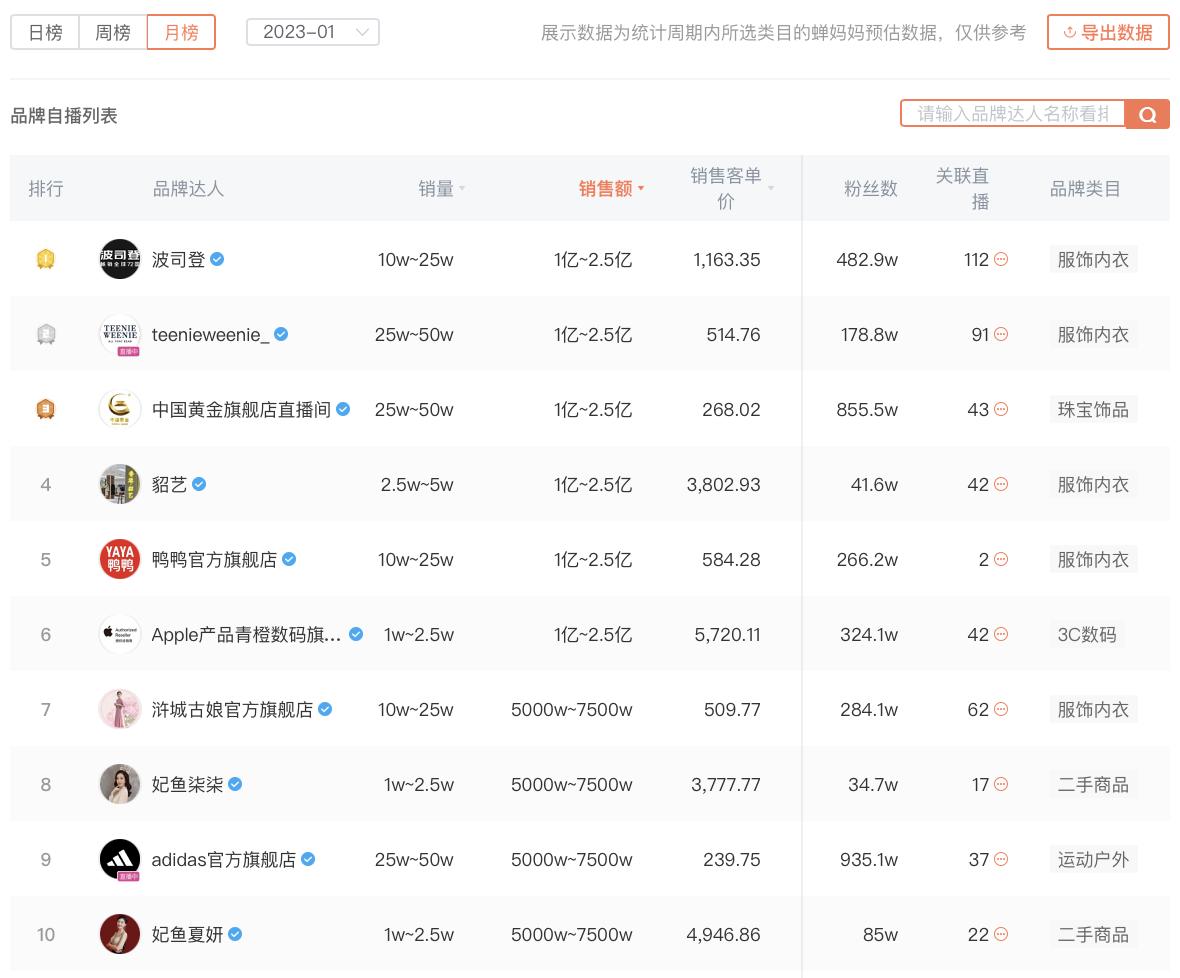Switch to the 周榜 tab
Screen dimensions: 1180x978
113,32
